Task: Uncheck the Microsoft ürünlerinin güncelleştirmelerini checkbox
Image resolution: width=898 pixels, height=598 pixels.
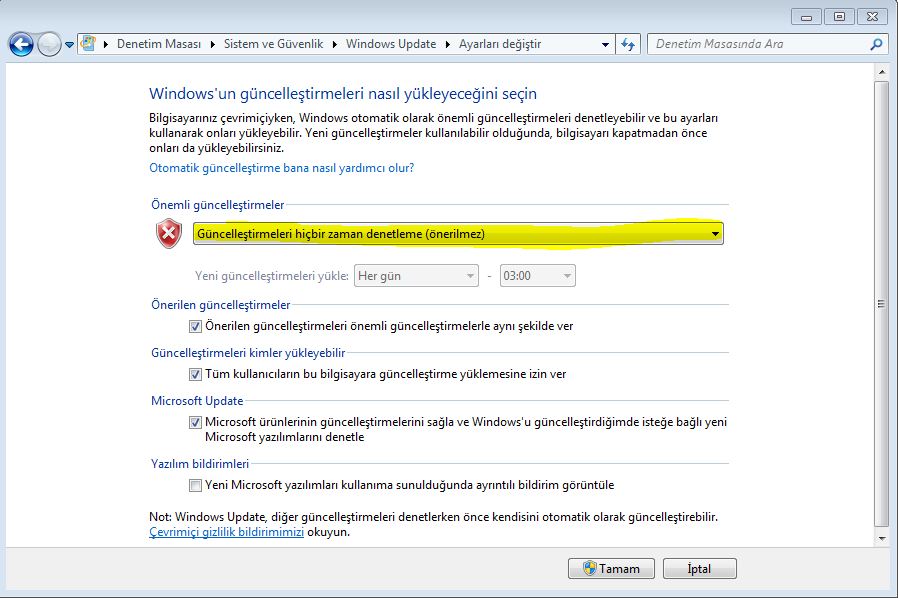Action: (x=195, y=422)
